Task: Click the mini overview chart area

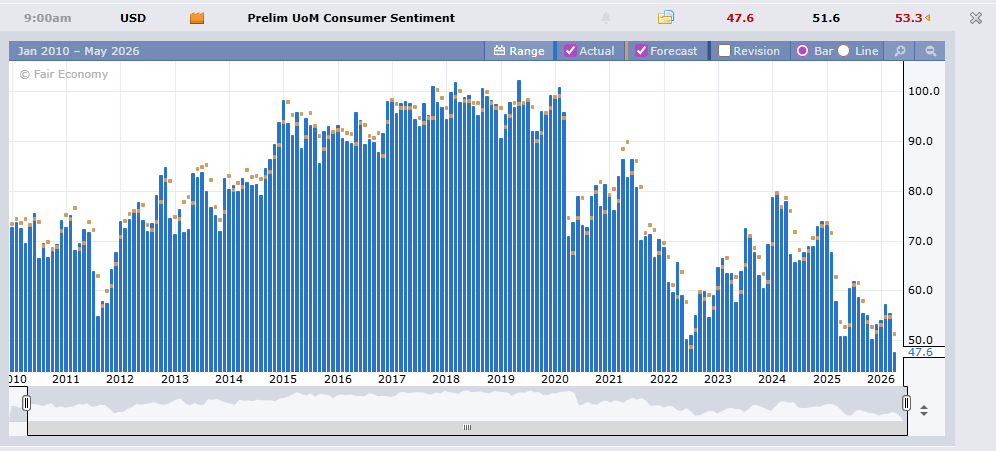Action: point(466,404)
